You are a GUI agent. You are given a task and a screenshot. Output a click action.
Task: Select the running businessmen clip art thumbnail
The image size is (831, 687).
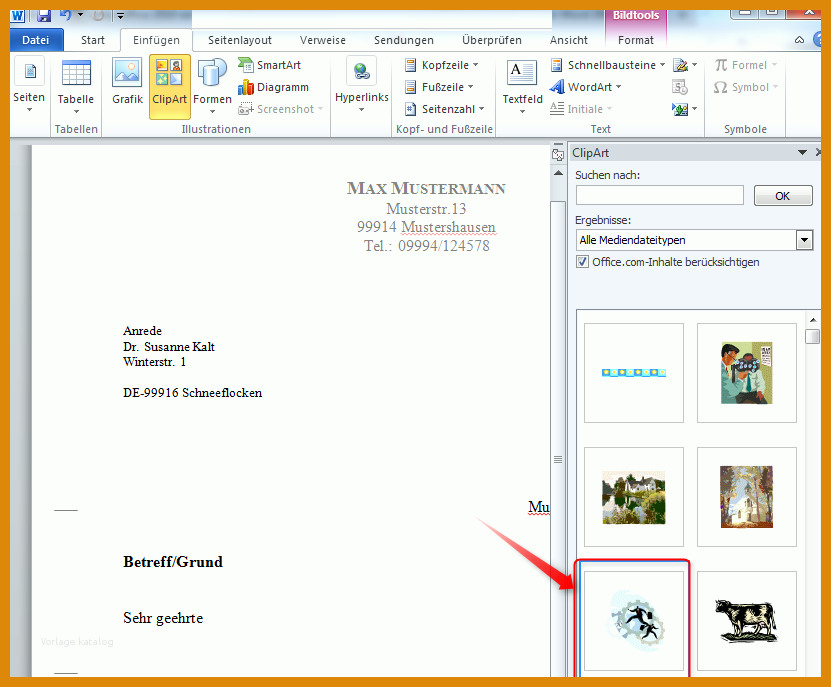pos(634,621)
